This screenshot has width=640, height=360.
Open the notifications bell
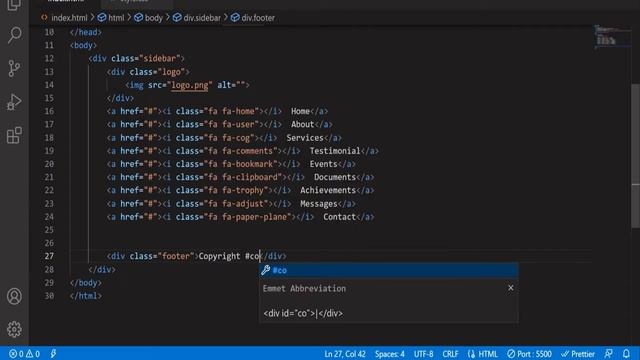click(626, 353)
